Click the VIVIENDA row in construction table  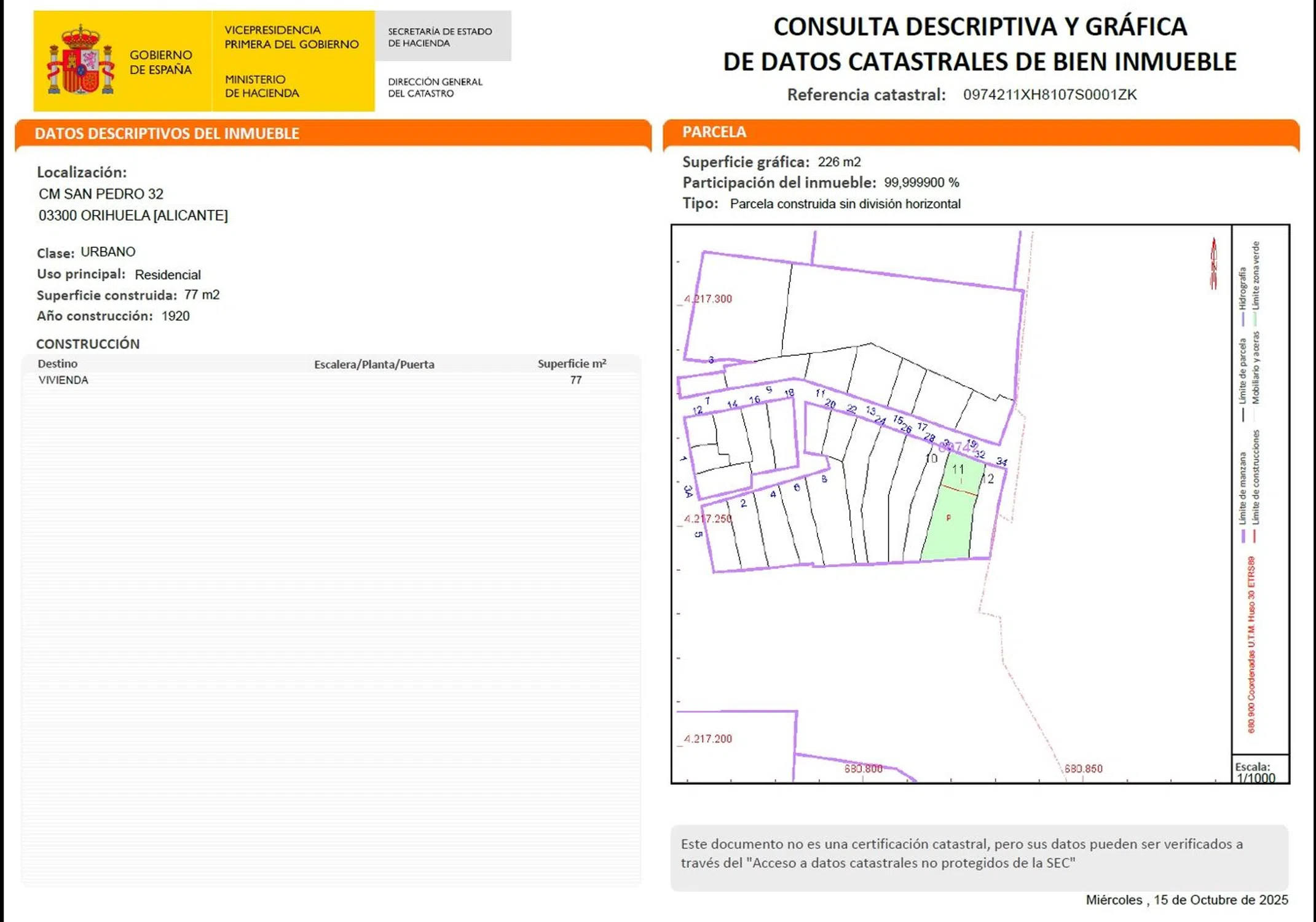coord(63,380)
